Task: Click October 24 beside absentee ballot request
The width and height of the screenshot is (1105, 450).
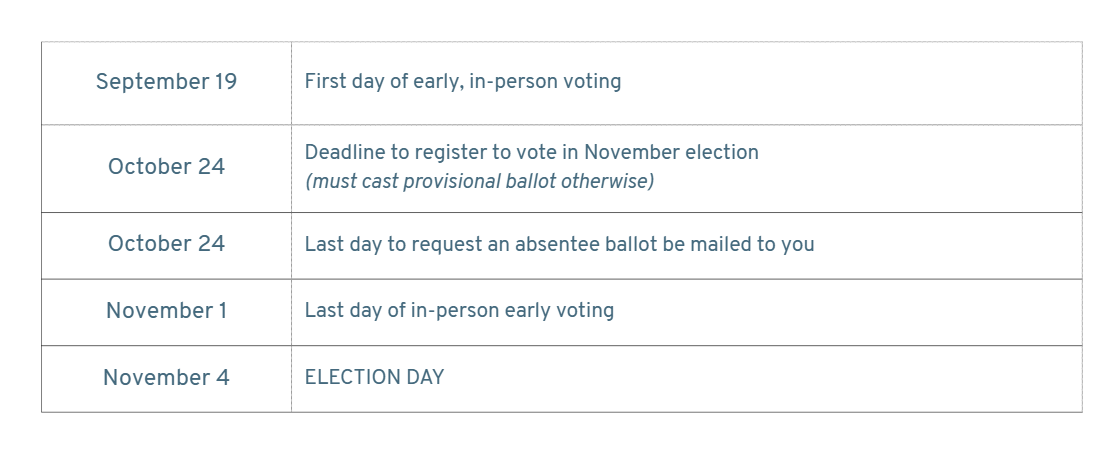Action: click(x=166, y=244)
